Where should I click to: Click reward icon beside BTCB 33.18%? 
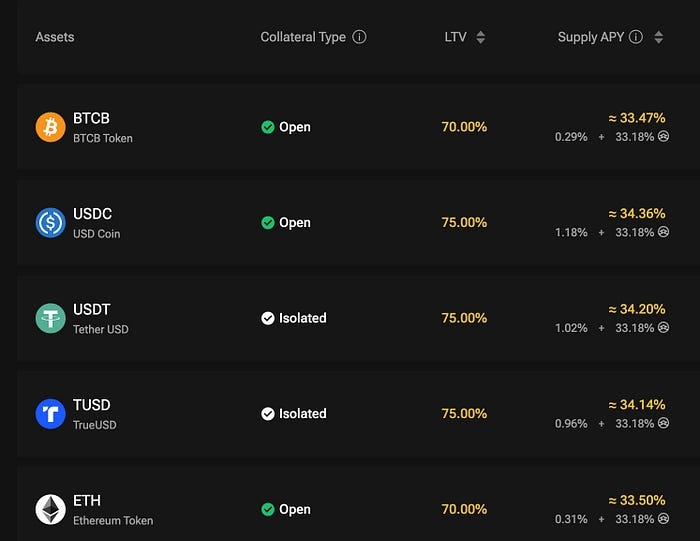(x=663, y=136)
